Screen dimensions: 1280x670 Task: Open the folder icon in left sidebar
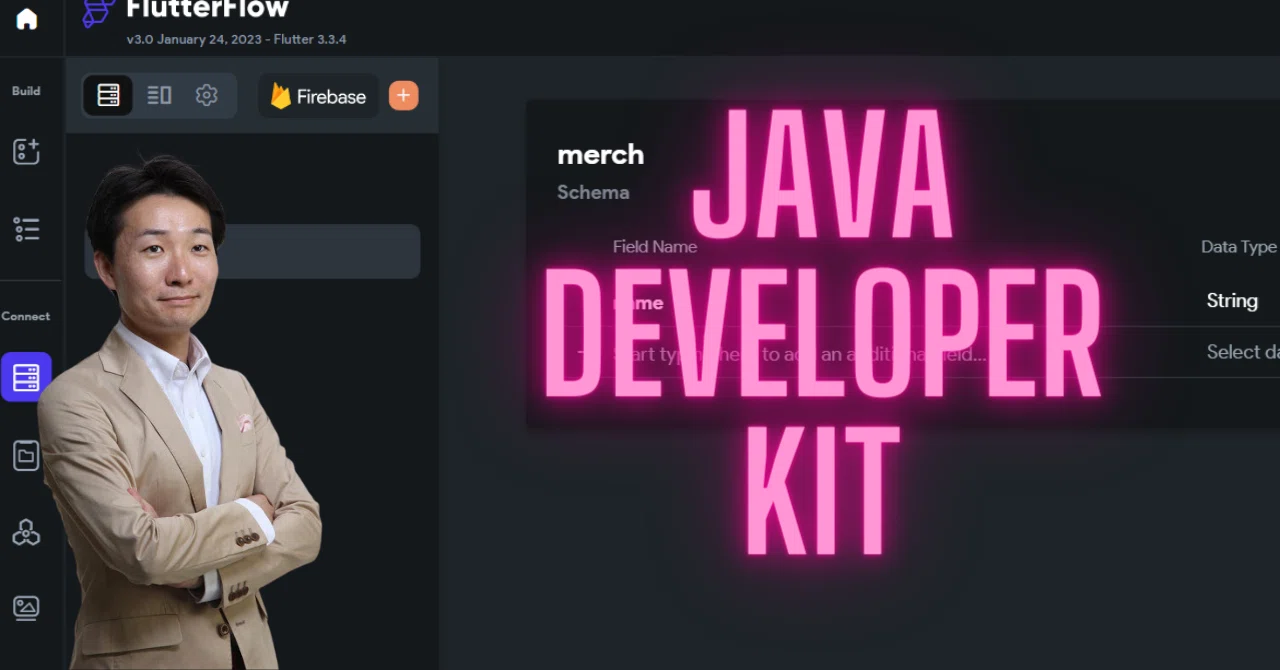[26, 456]
